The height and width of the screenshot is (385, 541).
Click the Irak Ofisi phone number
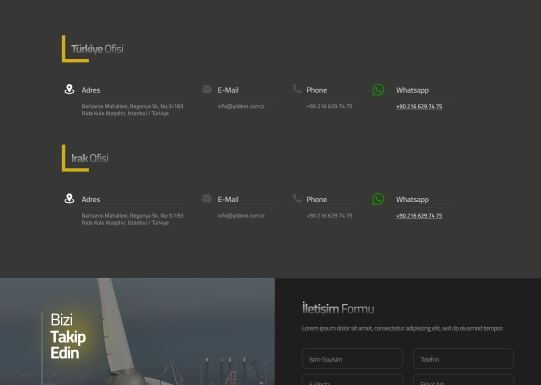(x=329, y=216)
